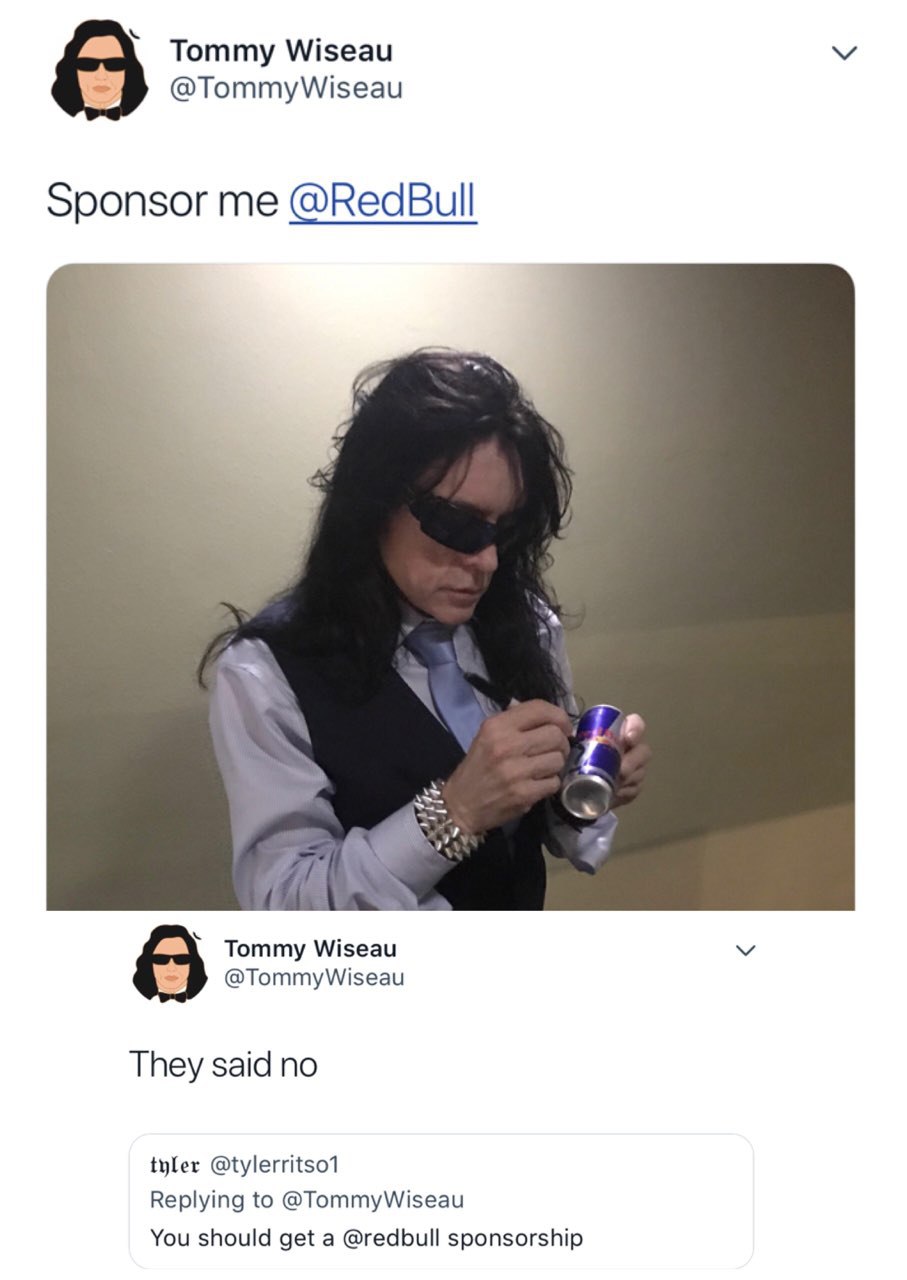The width and height of the screenshot is (907, 1280).
Task: View the tweet photo of the Red Bull can
Action: tap(450, 587)
